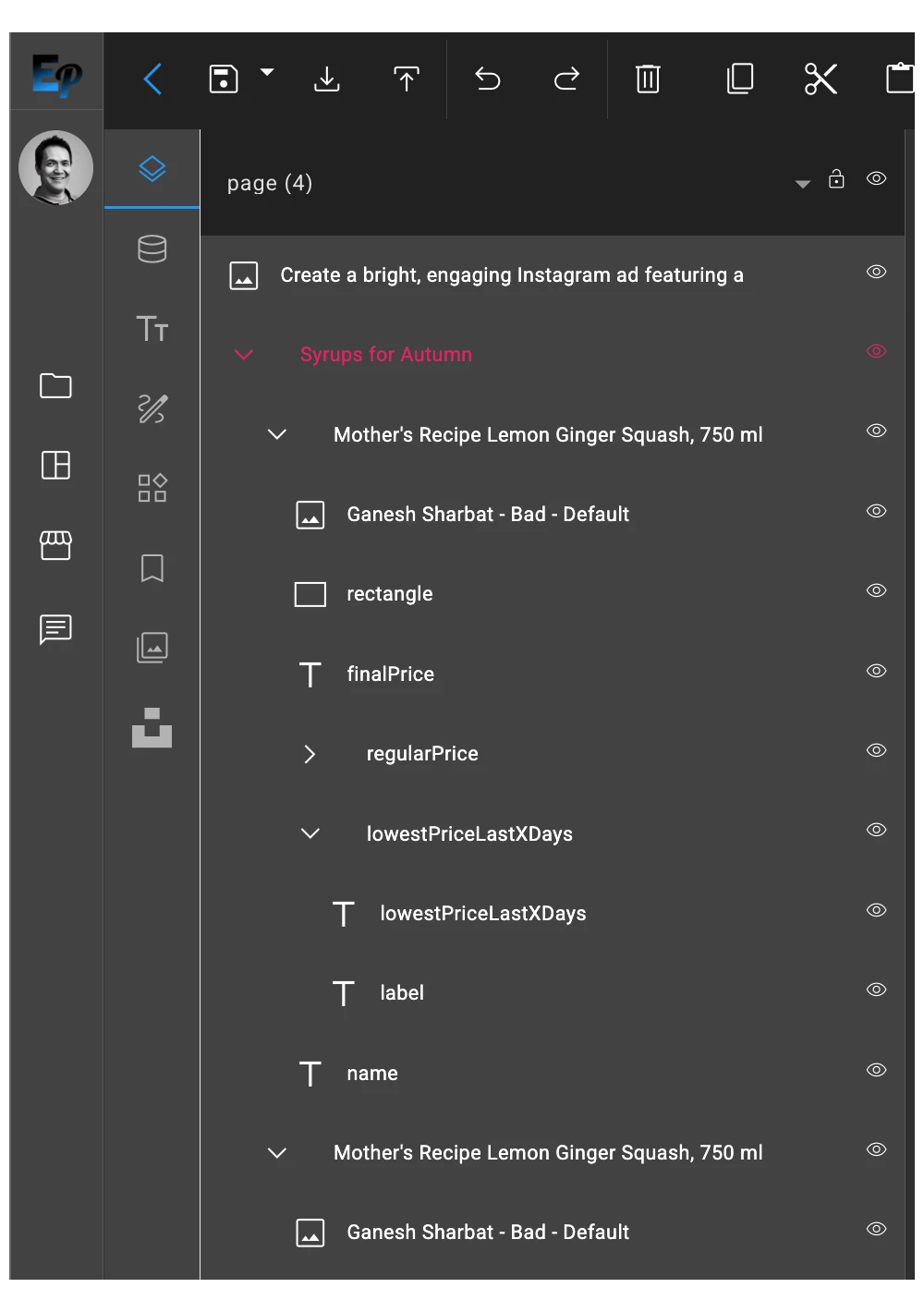Screen dimensions: 924x1312
Task: Open the shapes components panel tab
Action: click(x=152, y=488)
